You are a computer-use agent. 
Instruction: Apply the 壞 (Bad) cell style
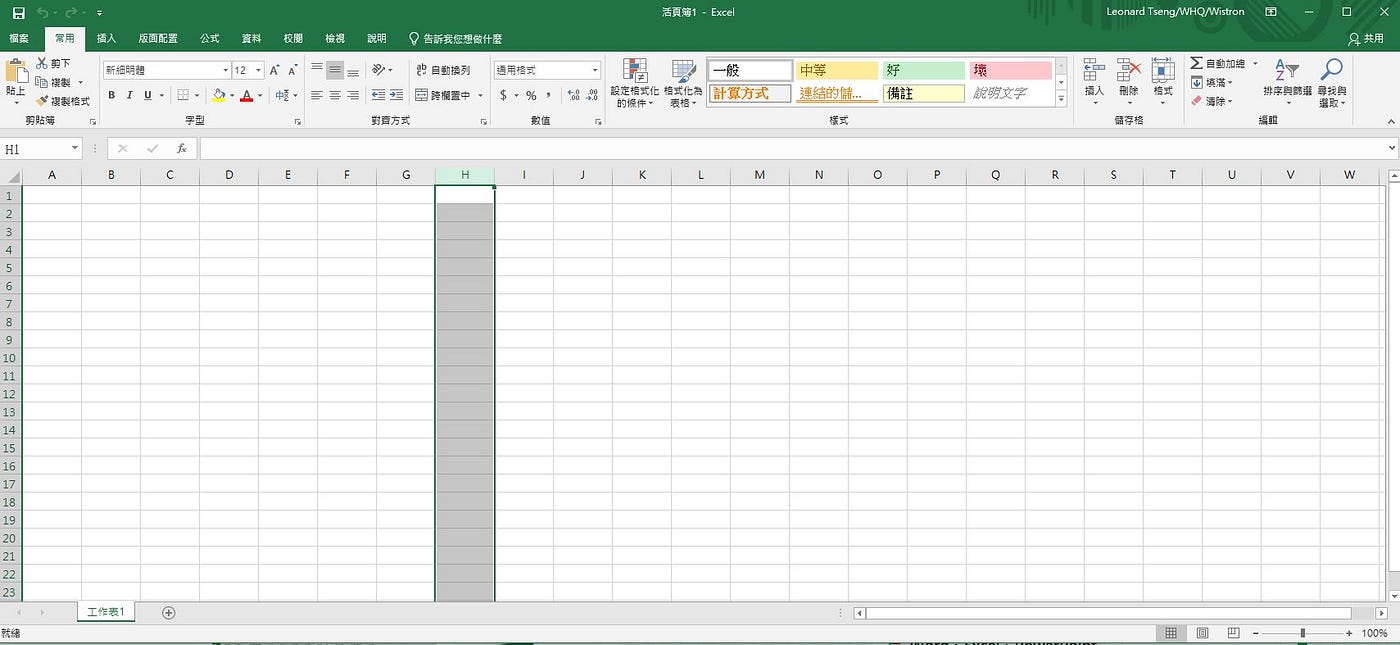(x=1011, y=70)
